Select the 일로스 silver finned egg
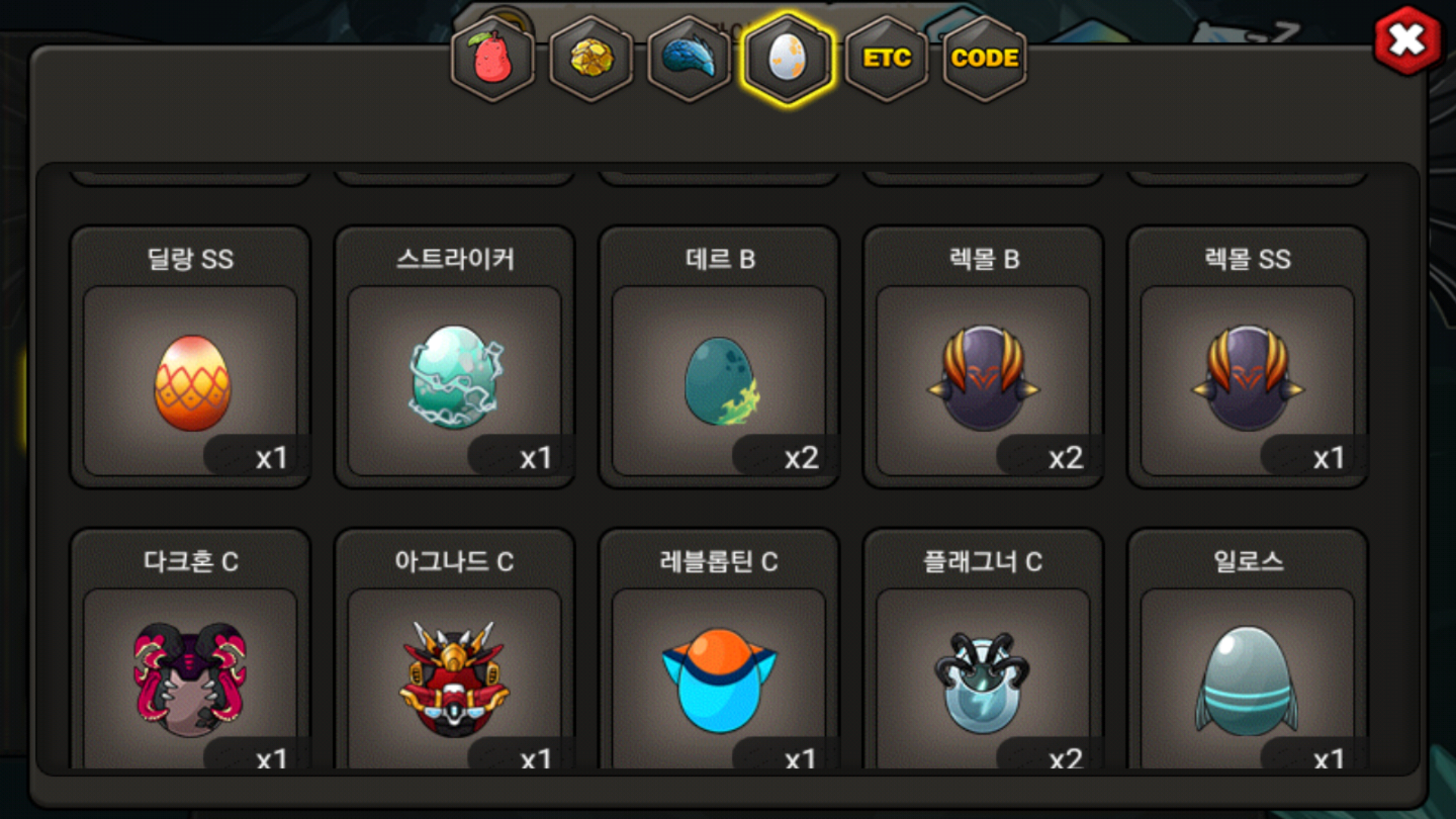Image resolution: width=1456 pixels, height=819 pixels. [x=1247, y=649]
